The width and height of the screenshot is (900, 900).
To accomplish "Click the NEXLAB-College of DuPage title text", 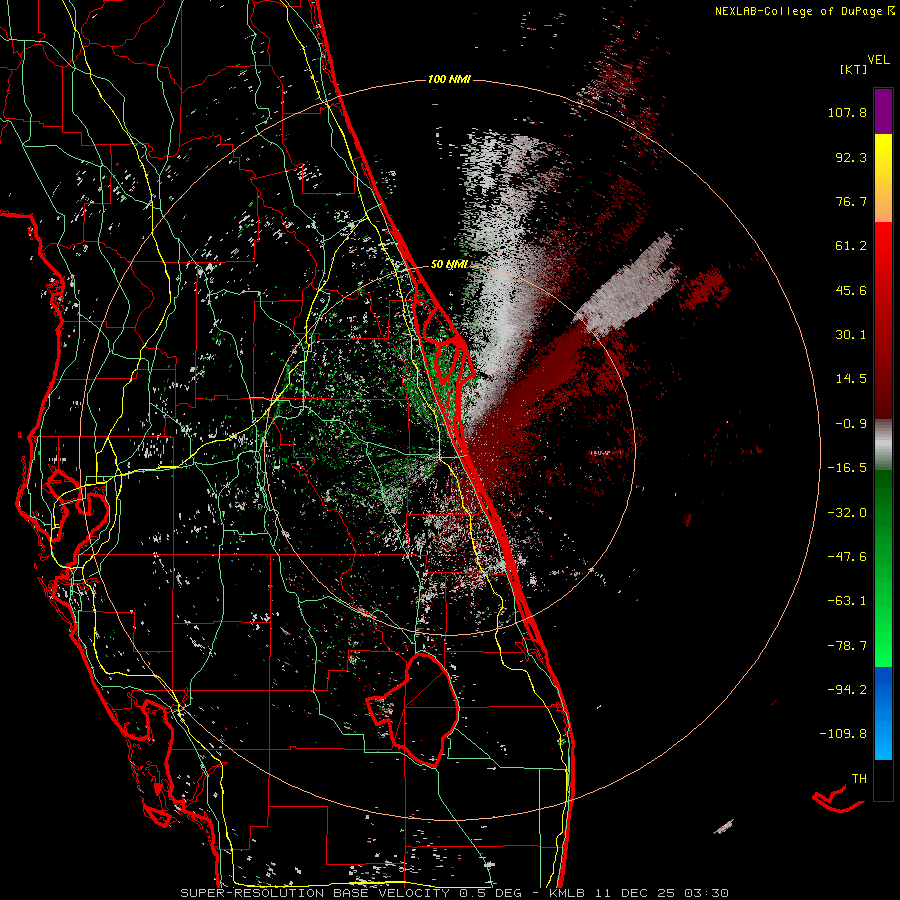I will [x=800, y=11].
